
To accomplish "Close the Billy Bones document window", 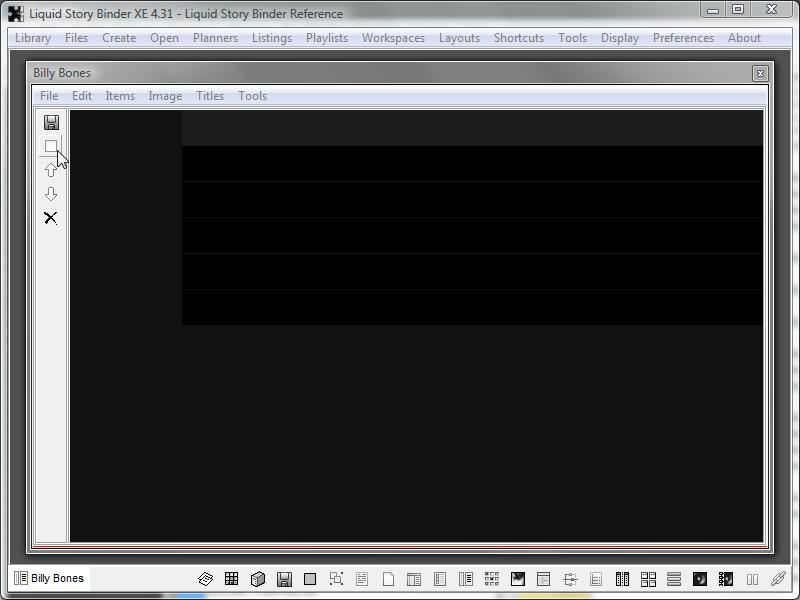I will (x=760, y=73).
